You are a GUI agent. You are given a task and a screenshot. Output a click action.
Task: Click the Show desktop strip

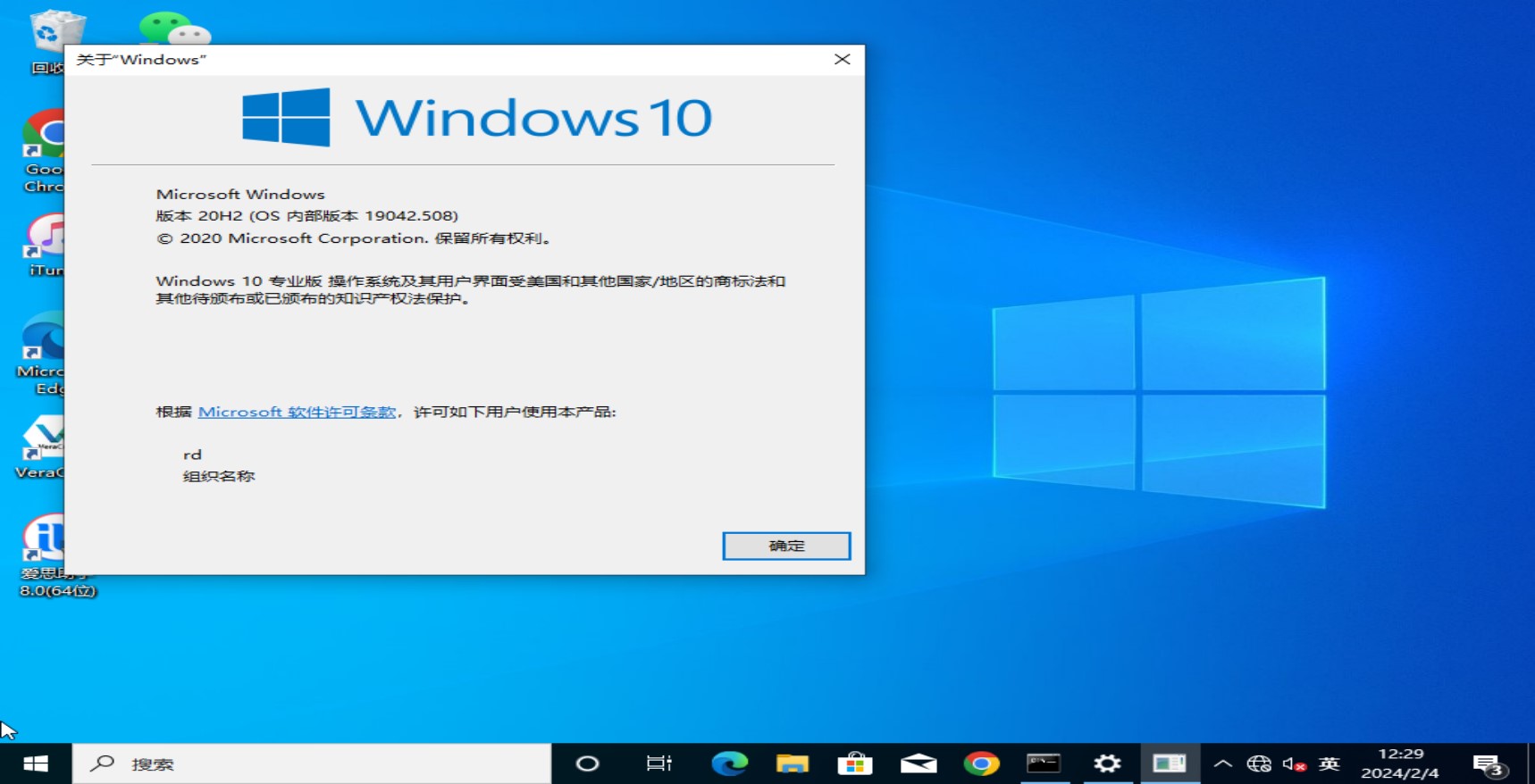(1531, 763)
